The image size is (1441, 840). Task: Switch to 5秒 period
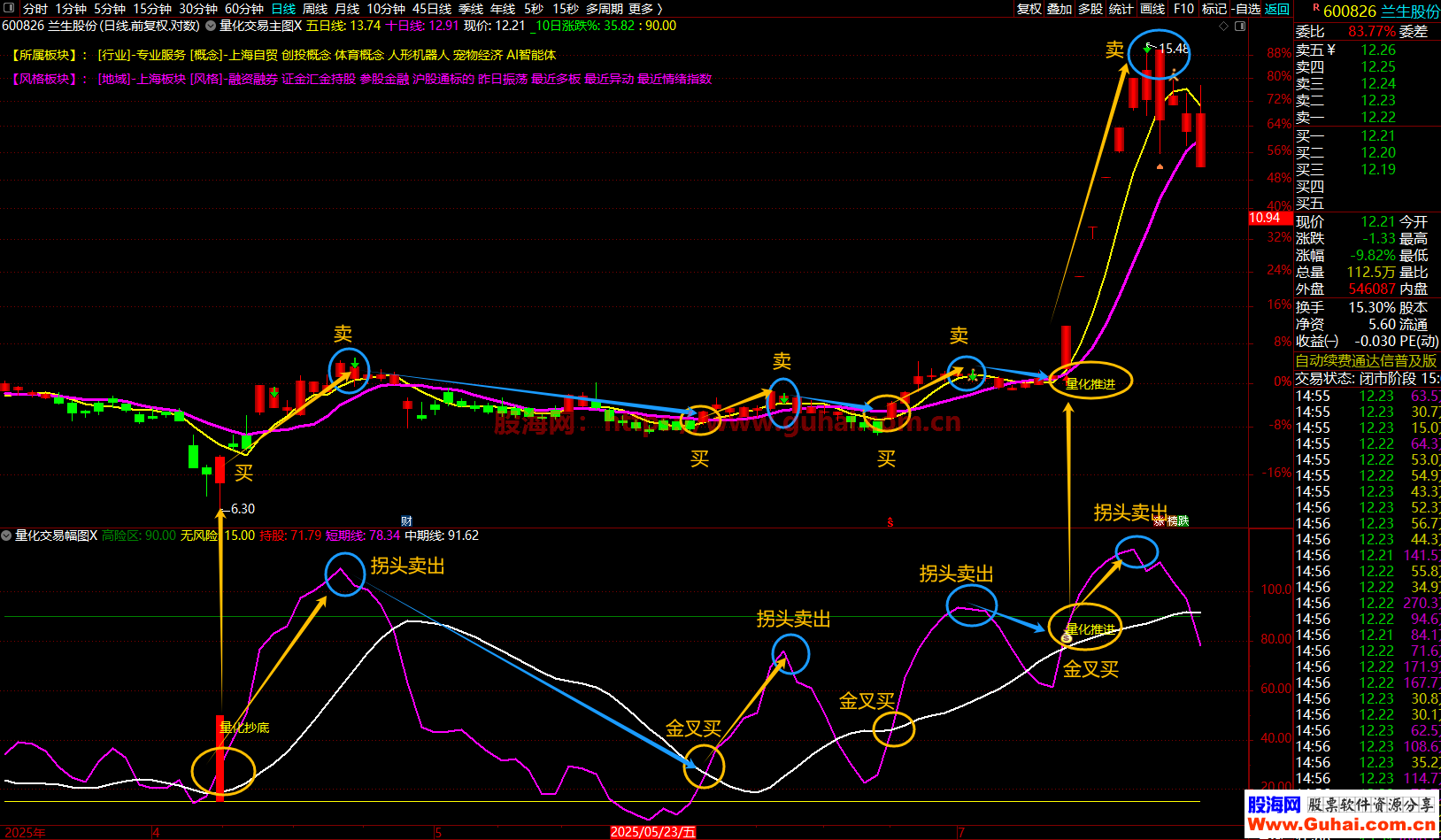[534, 9]
